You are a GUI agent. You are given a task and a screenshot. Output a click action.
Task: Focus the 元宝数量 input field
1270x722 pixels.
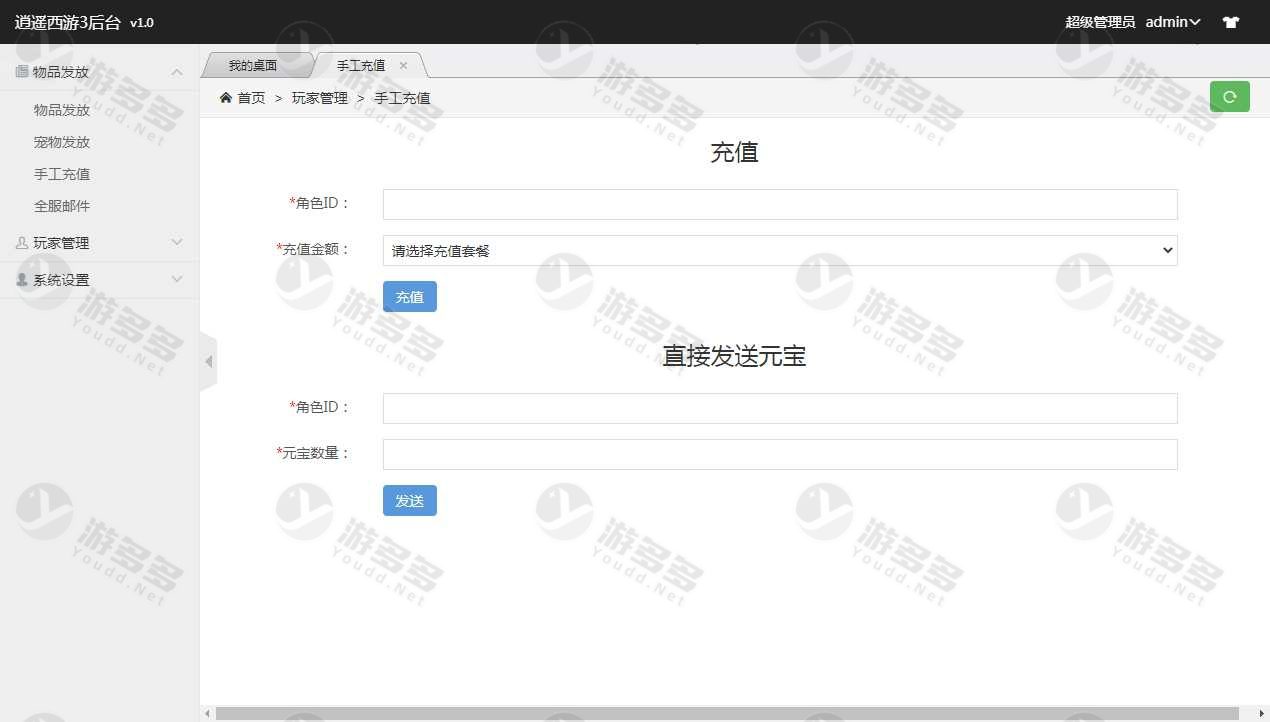[780, 454]
